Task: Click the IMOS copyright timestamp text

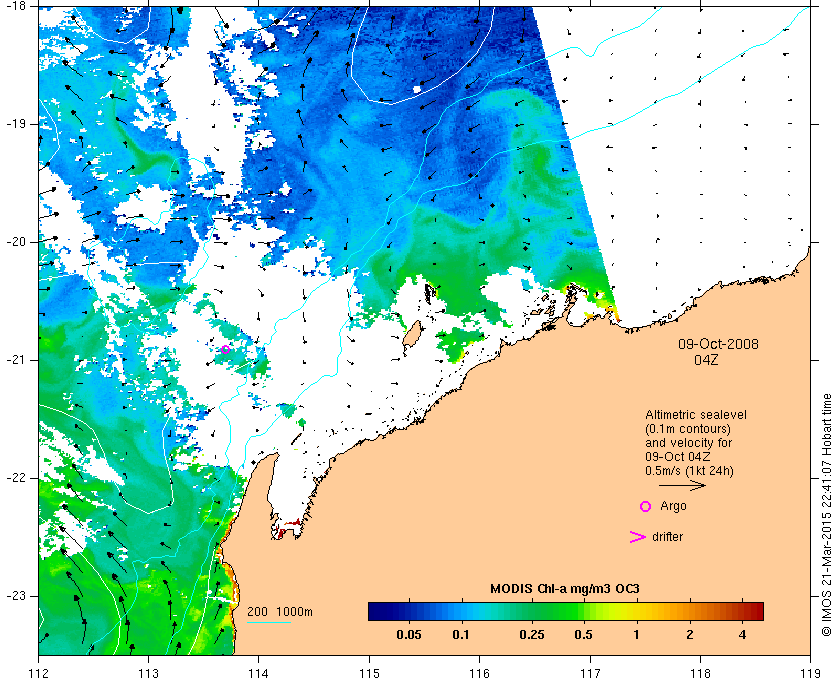Action: coord(827,515)
